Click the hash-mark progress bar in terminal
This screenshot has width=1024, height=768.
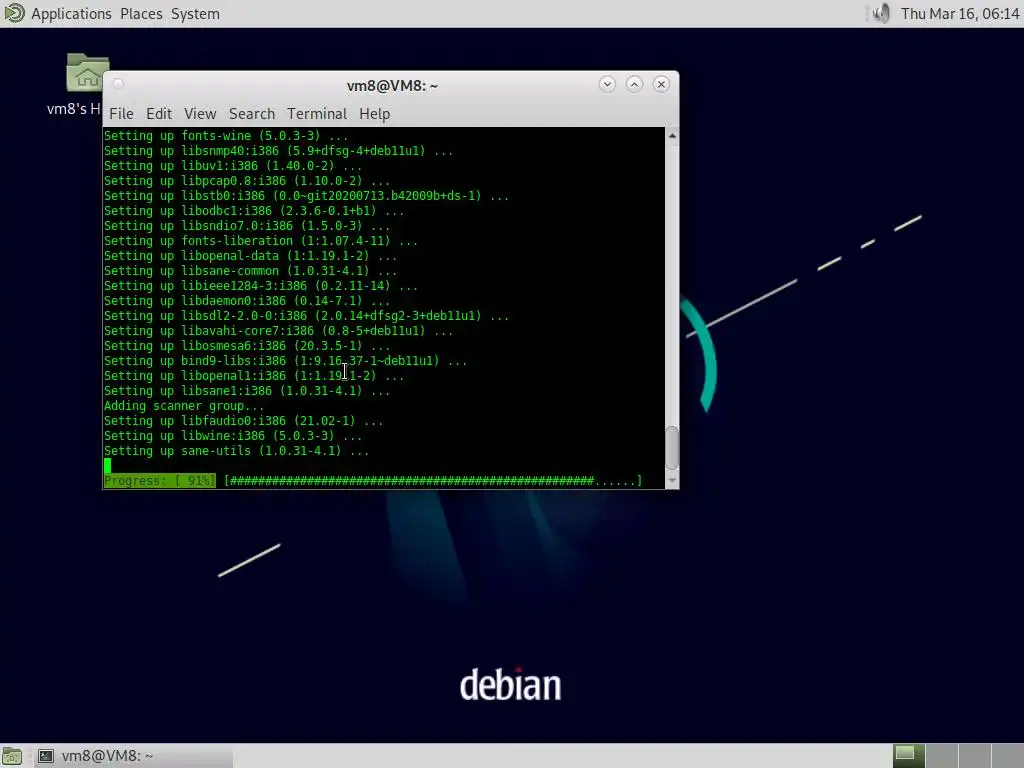(433, 481)
